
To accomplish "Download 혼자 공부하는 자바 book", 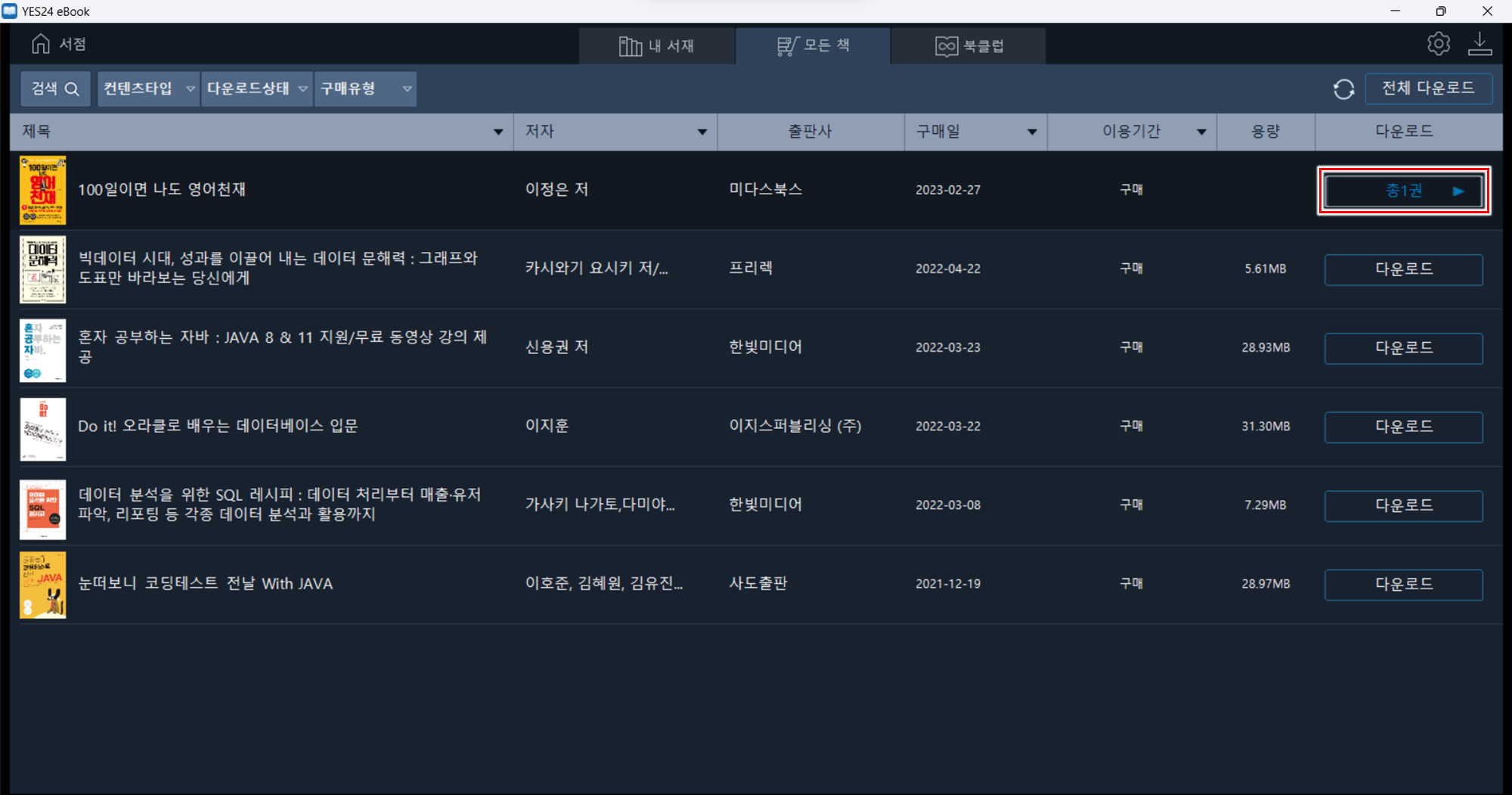I will click(1404, 348).
